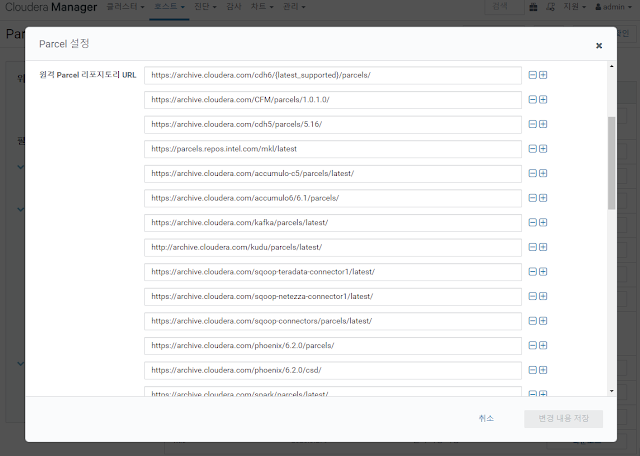
Task: Edit the accumulo6 6.1 URL field
Action: 333,198
